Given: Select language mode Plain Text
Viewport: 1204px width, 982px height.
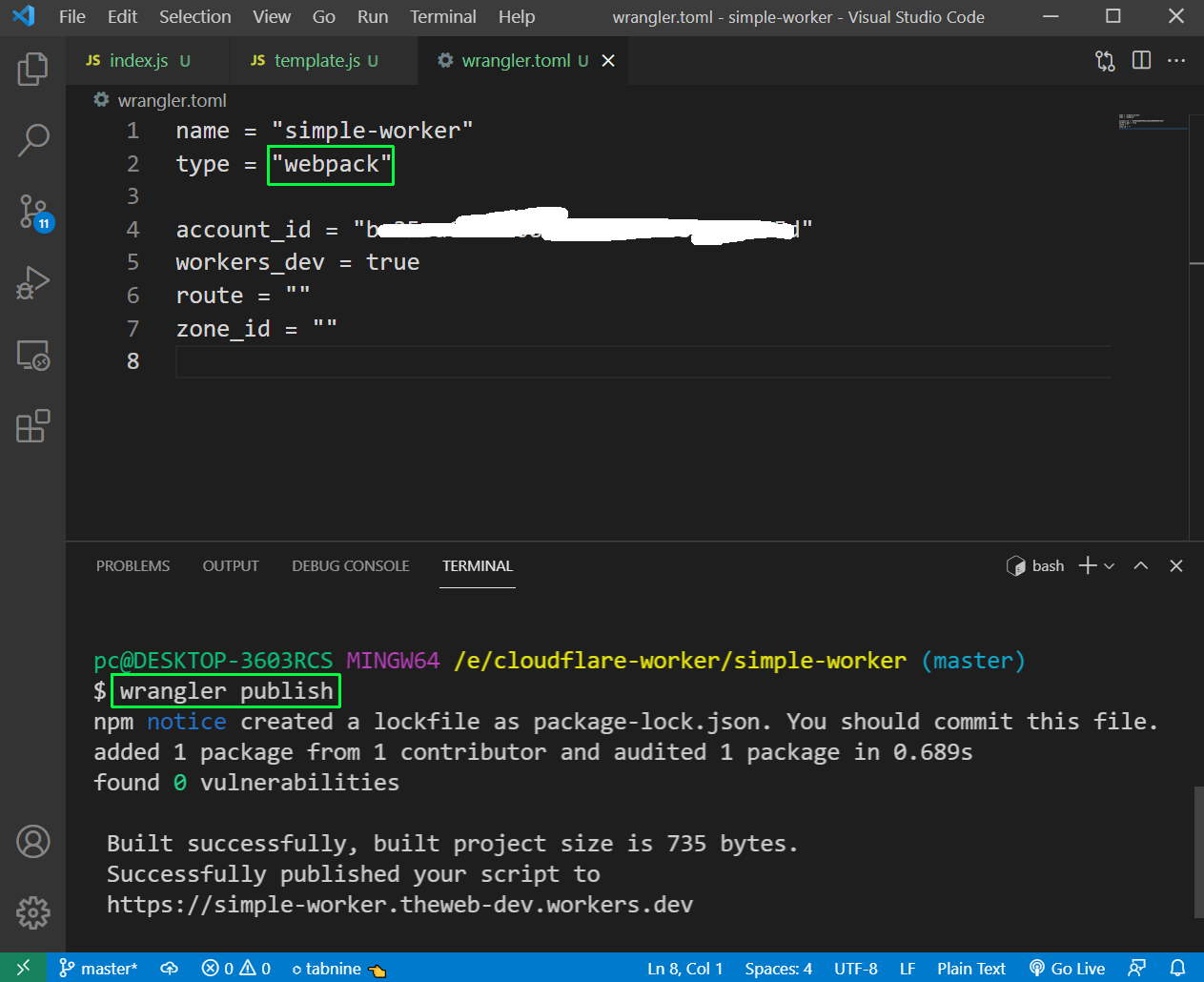Looking at the screenshot, I should click(970, 969).
